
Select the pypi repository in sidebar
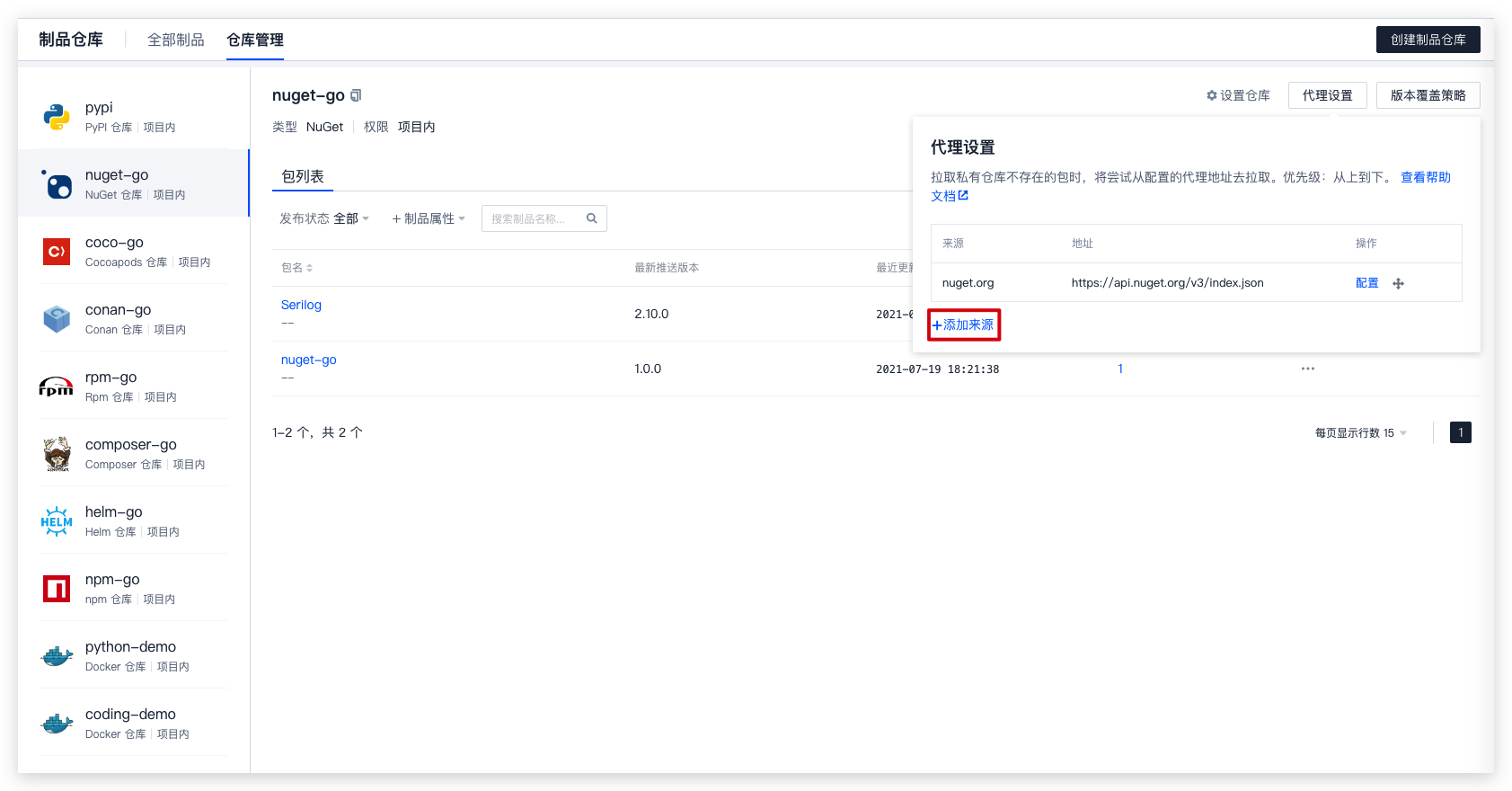133,116
